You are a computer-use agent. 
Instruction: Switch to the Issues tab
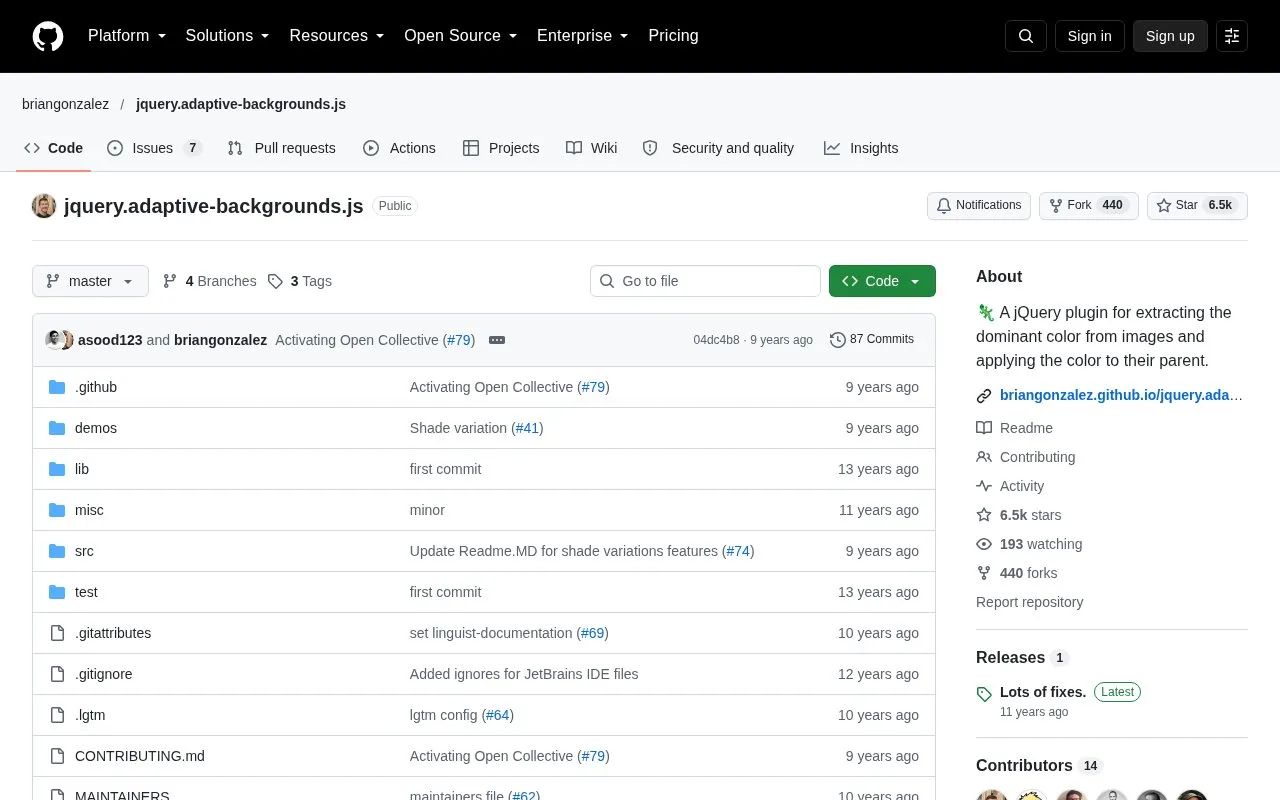coord(154,148)
